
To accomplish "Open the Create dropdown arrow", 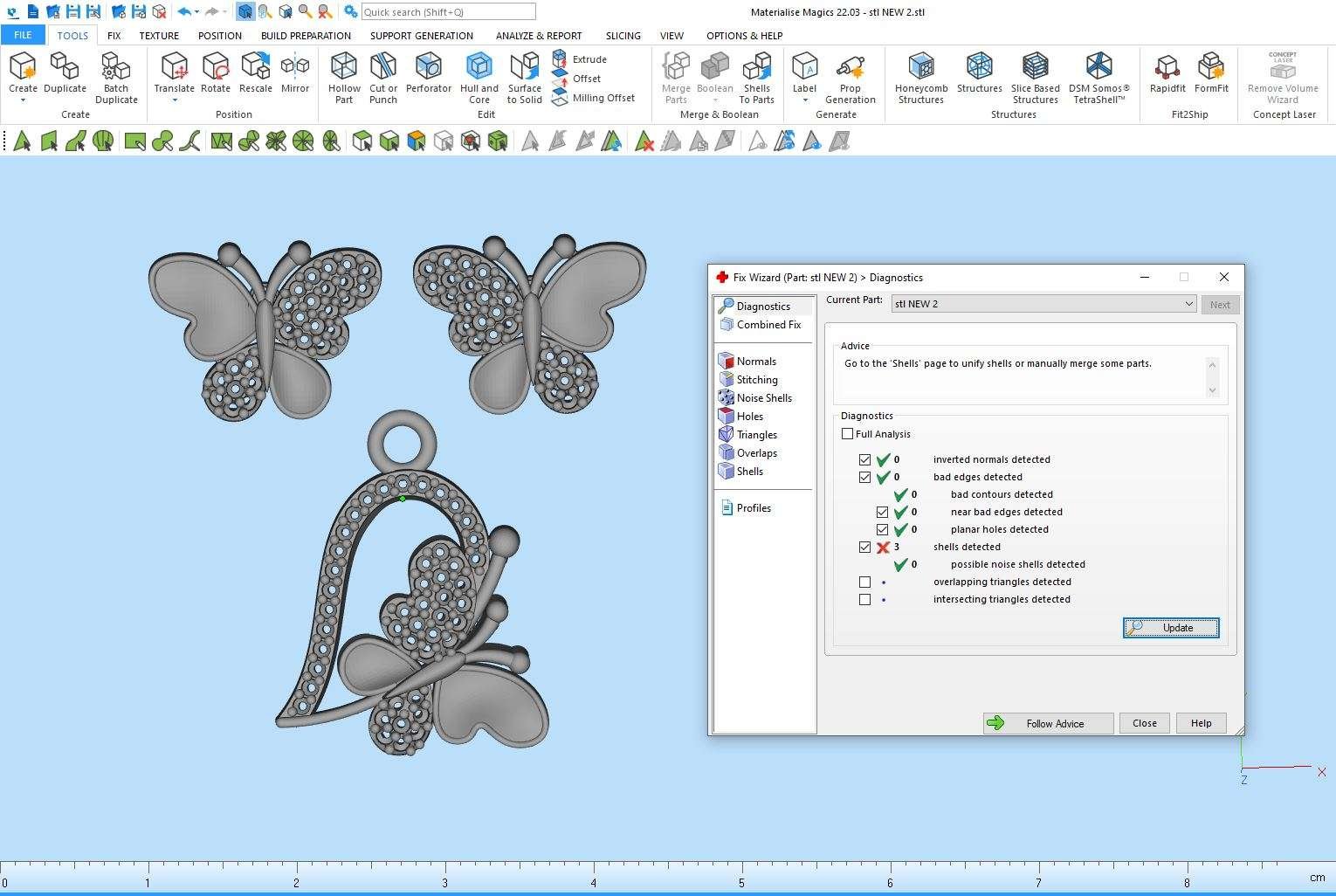I will (x=23, y=100).
